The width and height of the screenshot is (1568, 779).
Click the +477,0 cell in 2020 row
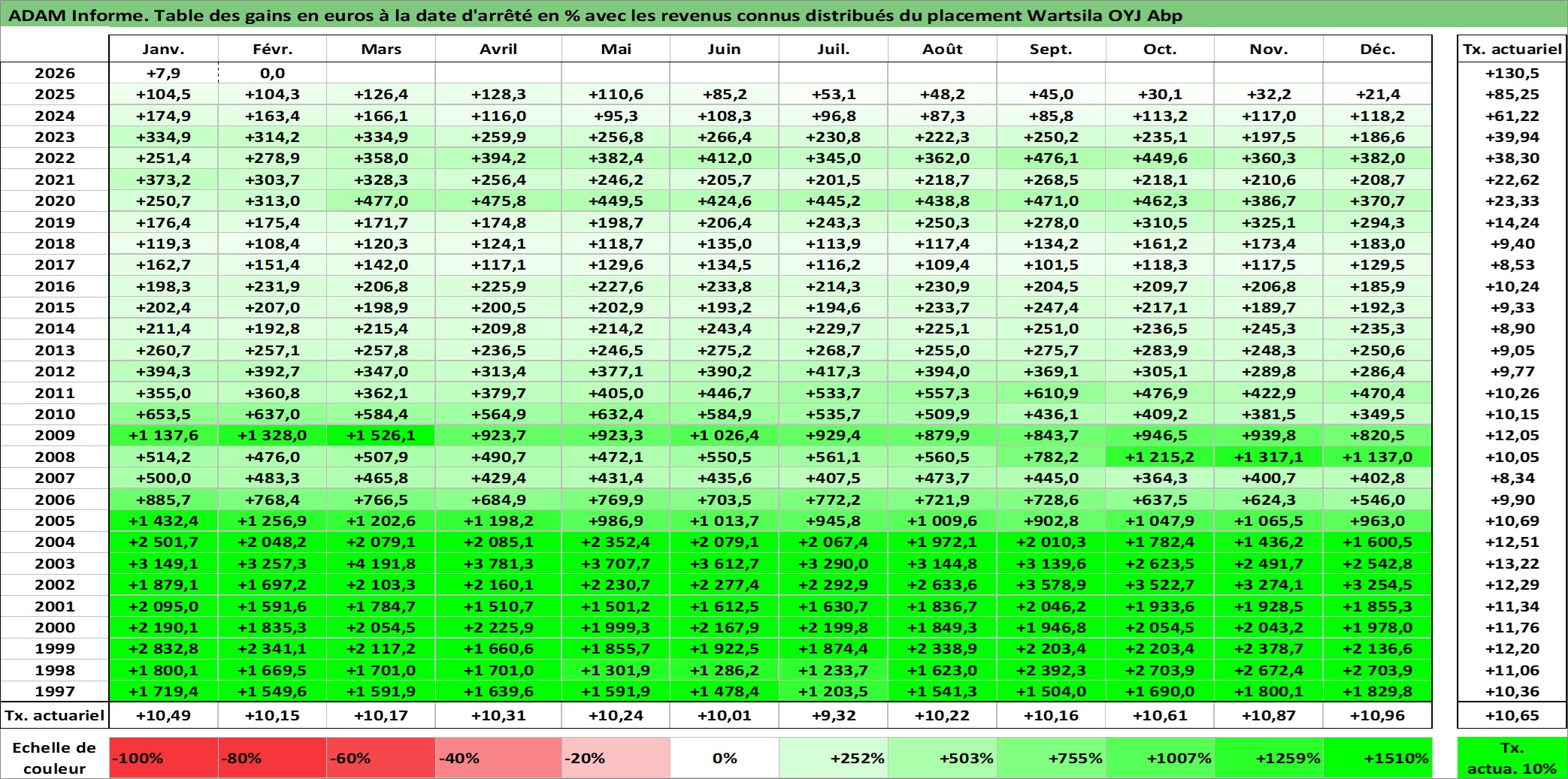(381, 201)
